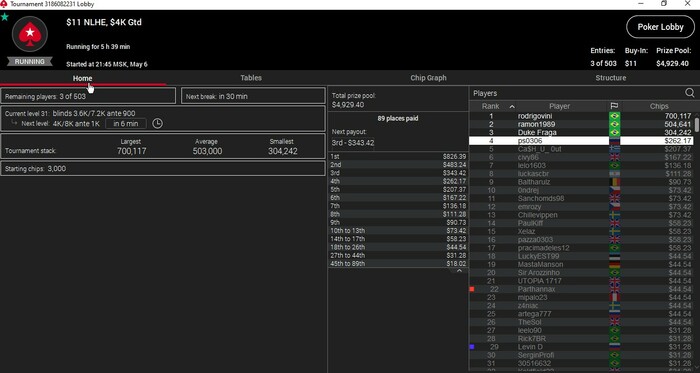Select player emrozy row
Screen dimensions: 700x373
point(580,207)
